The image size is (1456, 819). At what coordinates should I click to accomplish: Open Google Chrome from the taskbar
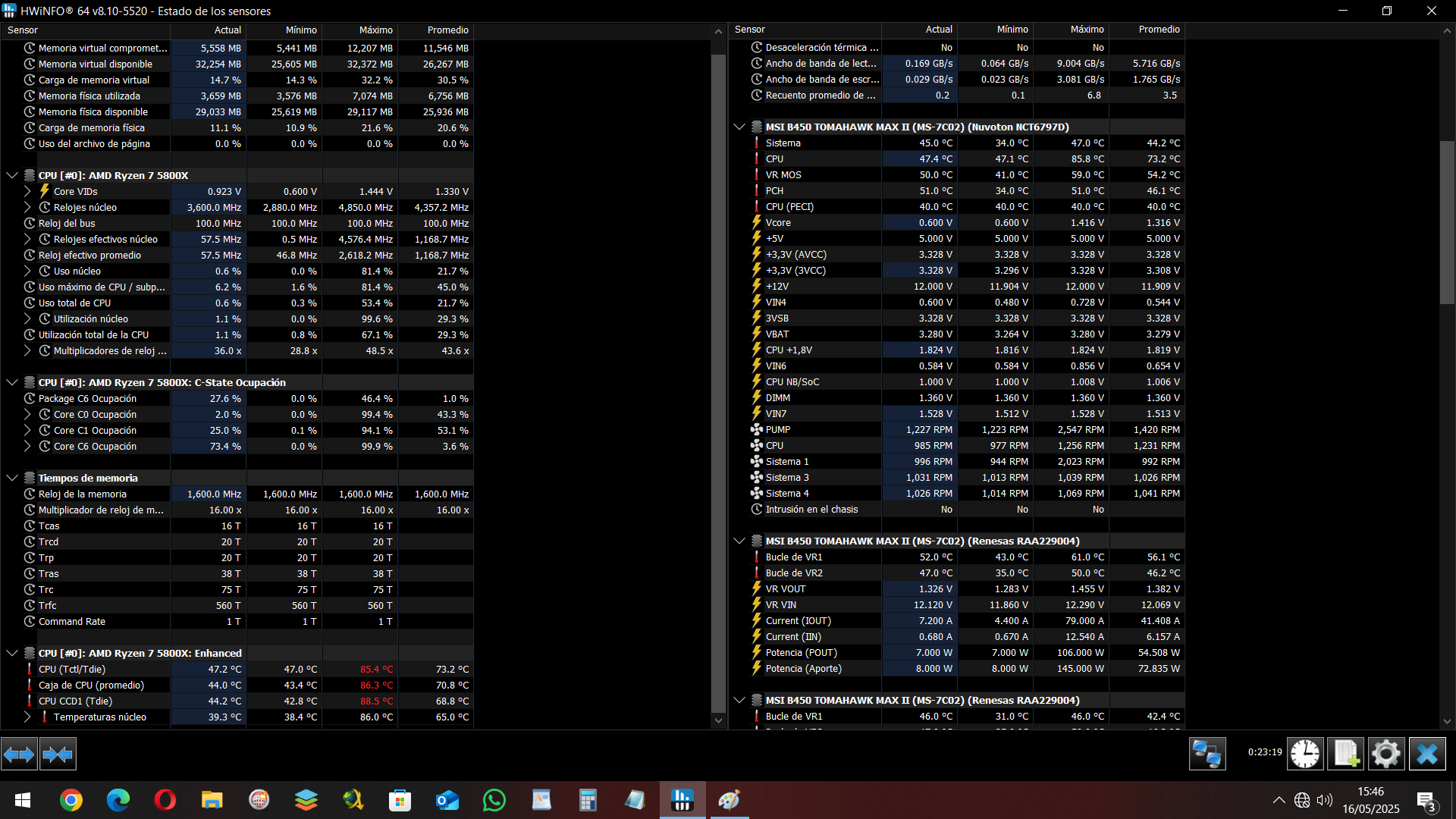click(71, 800)
